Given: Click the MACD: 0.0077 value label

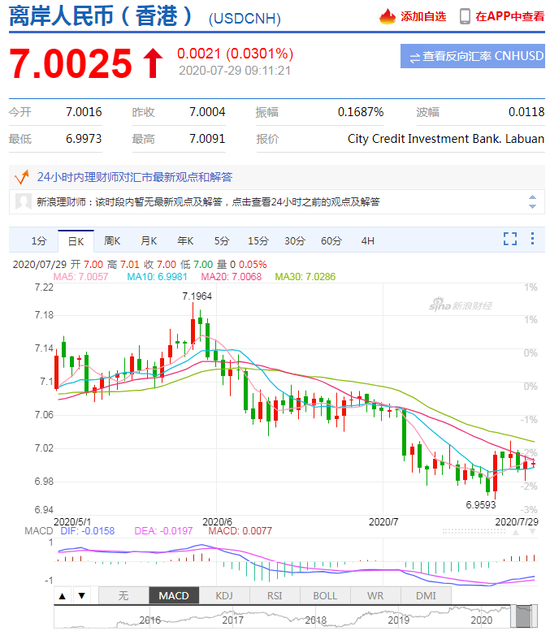Looking at the screenshot, I should [240, 531].
